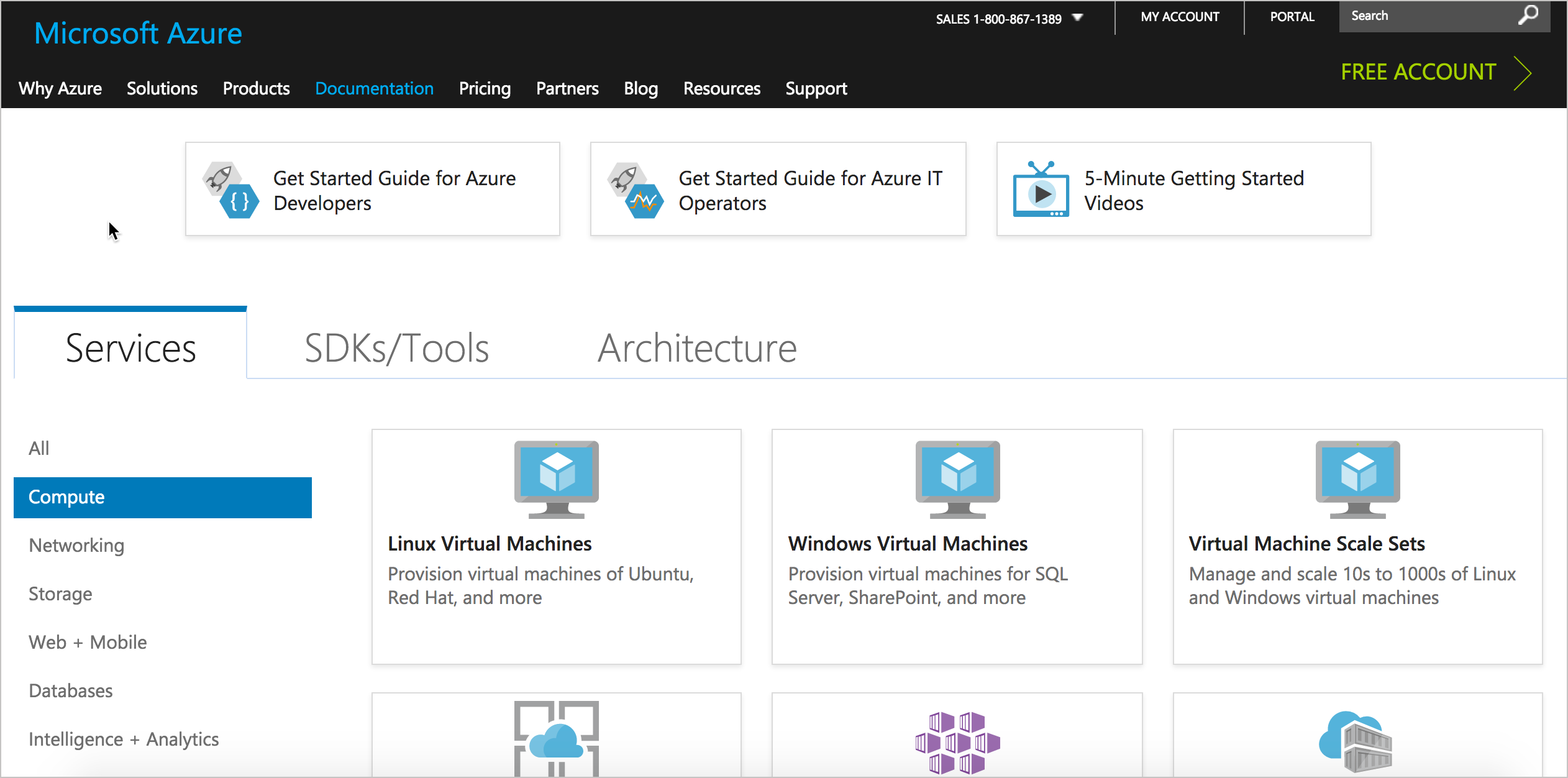This screenshot has height=778, width=1568.
Task: Switch to the Architecture tab
Action: point(697,348)
